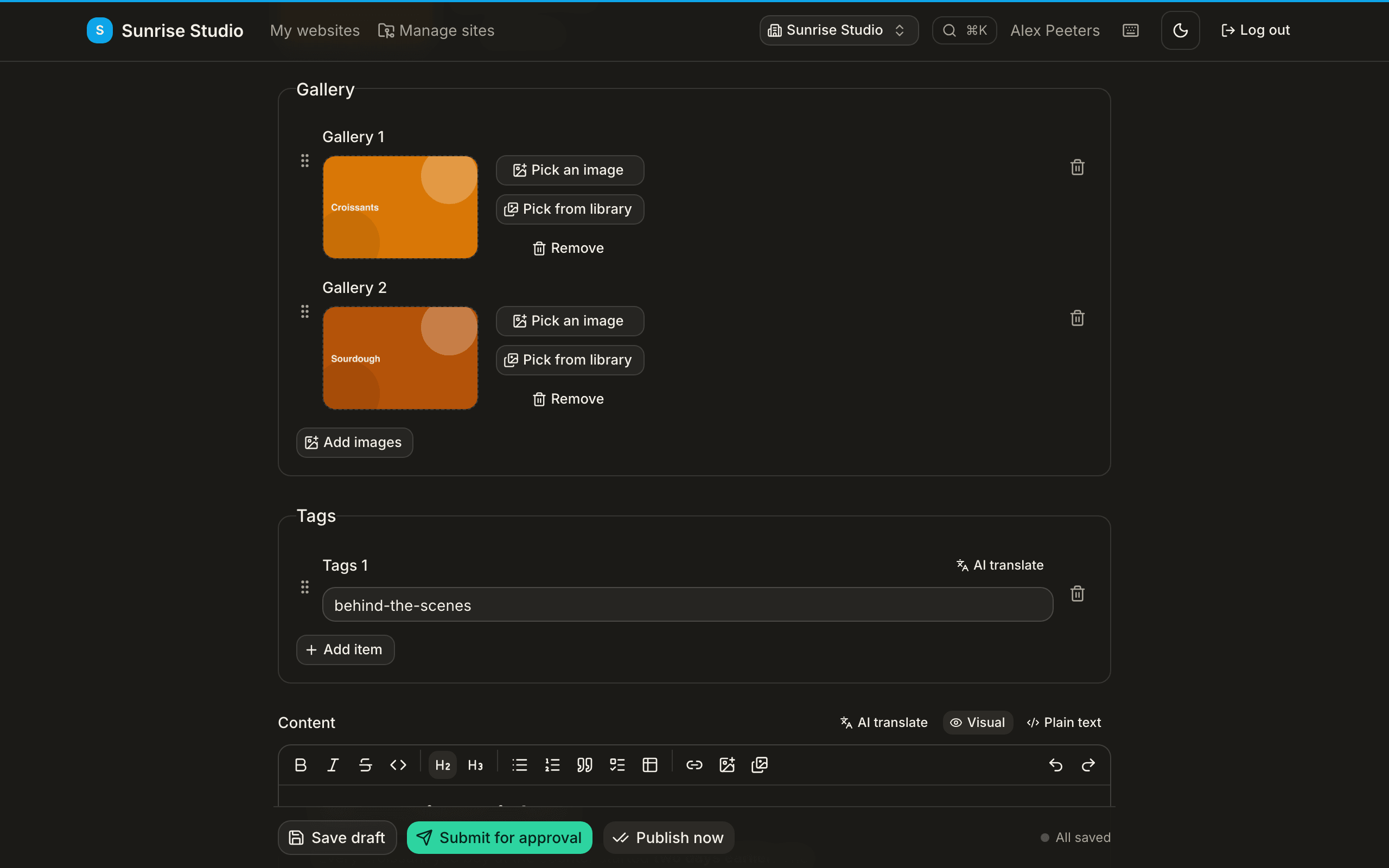Open the ⌘K search box

pos(964,30)
